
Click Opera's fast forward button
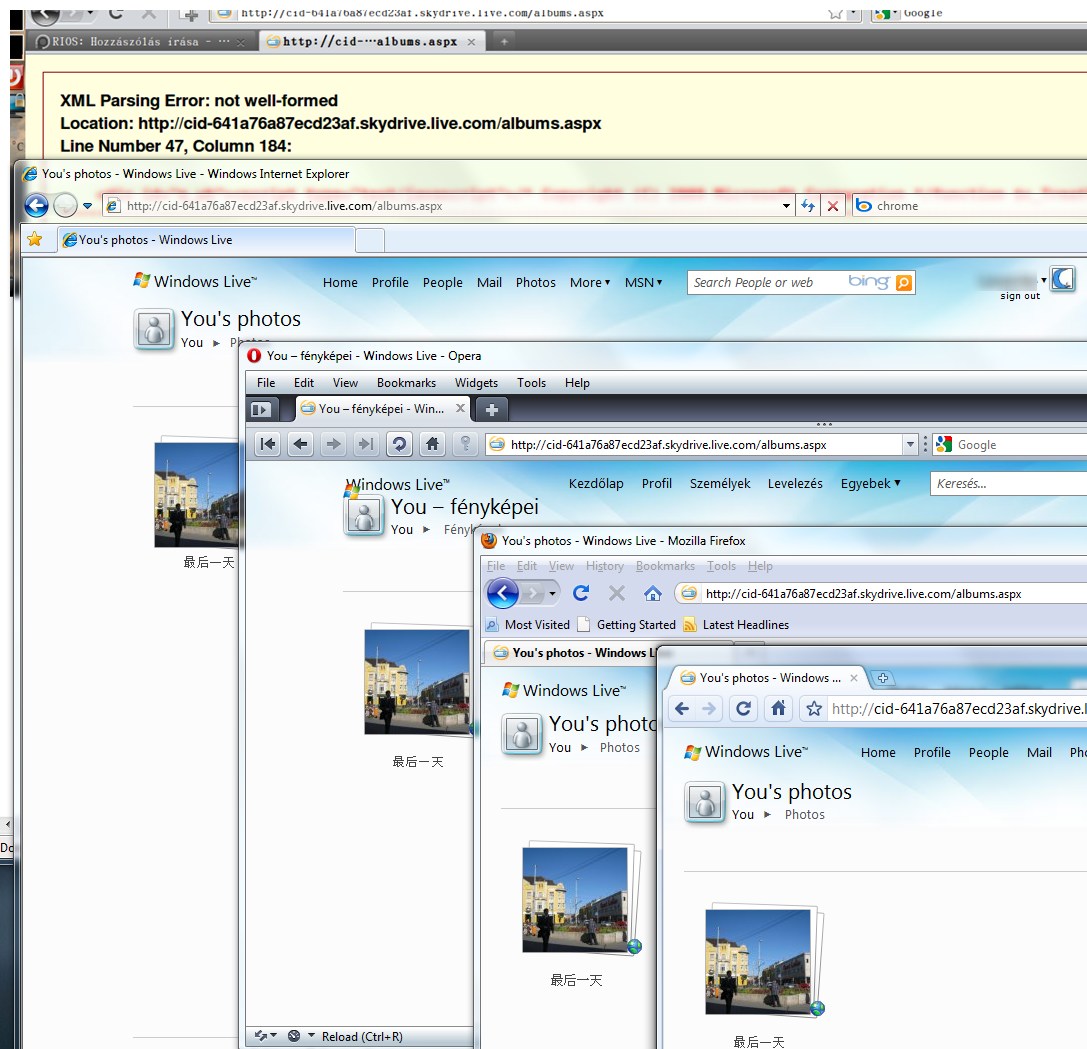(366, 444)
